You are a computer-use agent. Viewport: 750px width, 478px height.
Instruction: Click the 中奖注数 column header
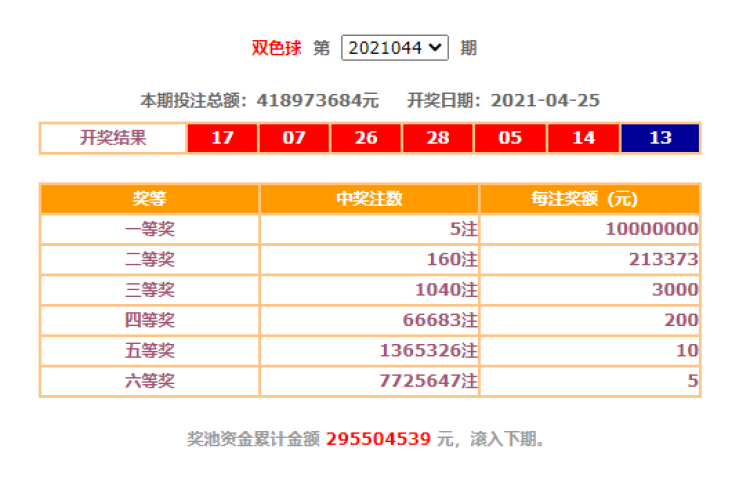click(x=369, y=198)
